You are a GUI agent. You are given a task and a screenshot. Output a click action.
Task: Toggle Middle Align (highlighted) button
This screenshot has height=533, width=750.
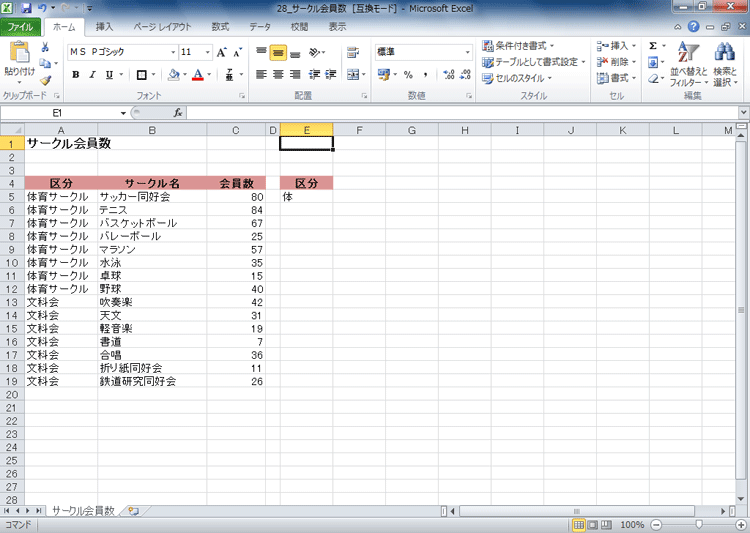pos(278,52)
